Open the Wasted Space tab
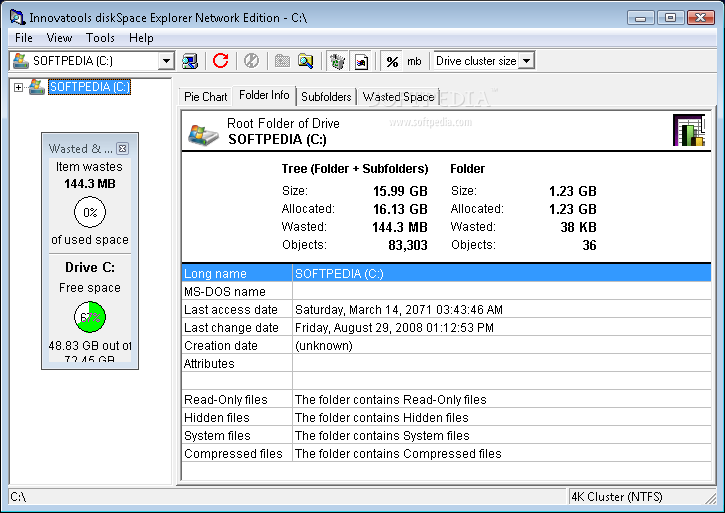Viewport: 725px width, 513px height. (398, 97)
